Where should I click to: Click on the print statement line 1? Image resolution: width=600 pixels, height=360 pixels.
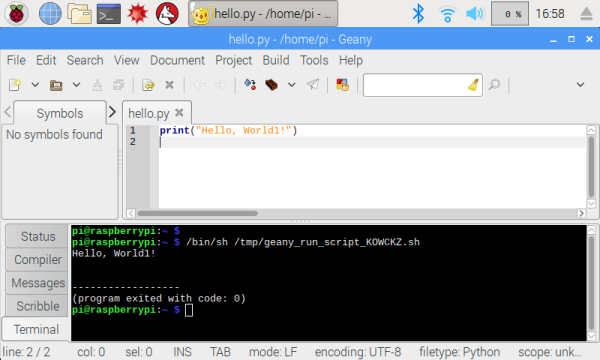pos(228,130)
